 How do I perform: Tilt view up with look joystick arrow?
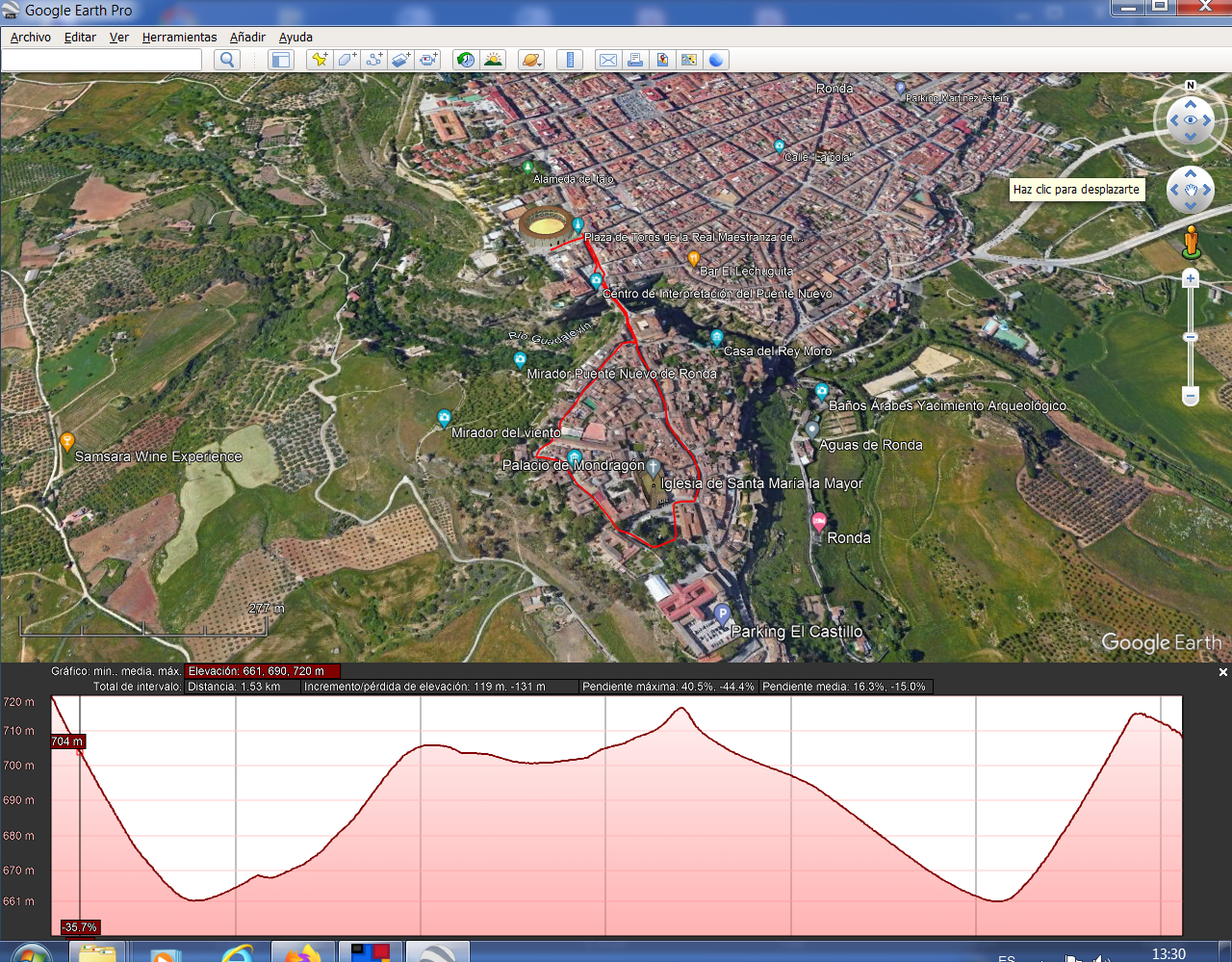pos(1191,104)
